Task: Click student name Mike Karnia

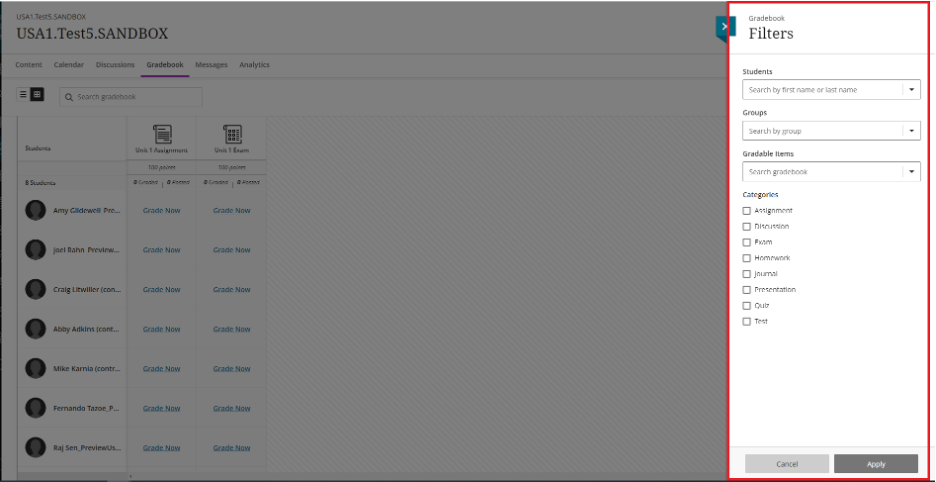Action: point(87,369)
